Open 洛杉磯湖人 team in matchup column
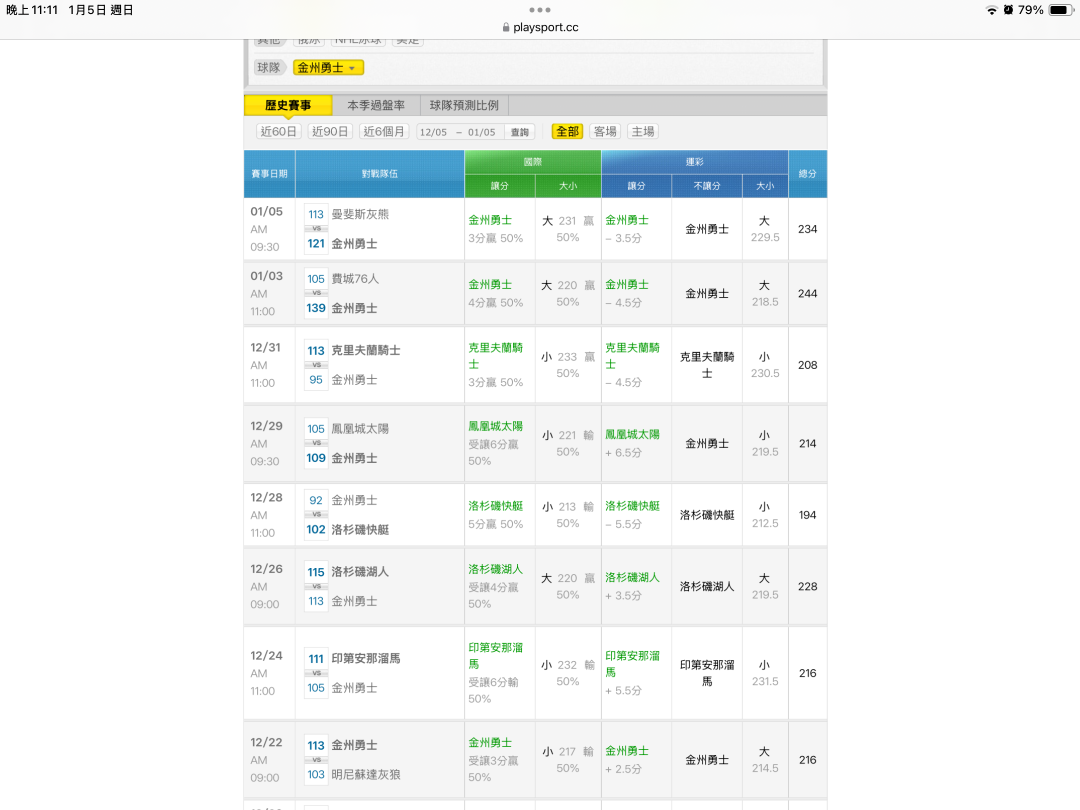Image resolution: width=1080 pixels, height=810 pixels. [x=360, y=572]
